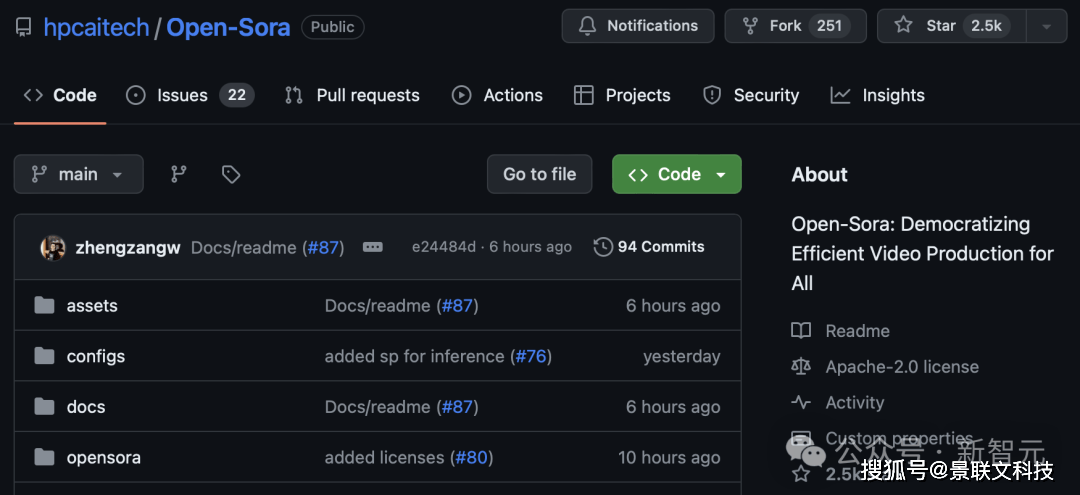Open pull request #80 link
Viewport: 1080px width, 495px height.
(x=472, y=458)
